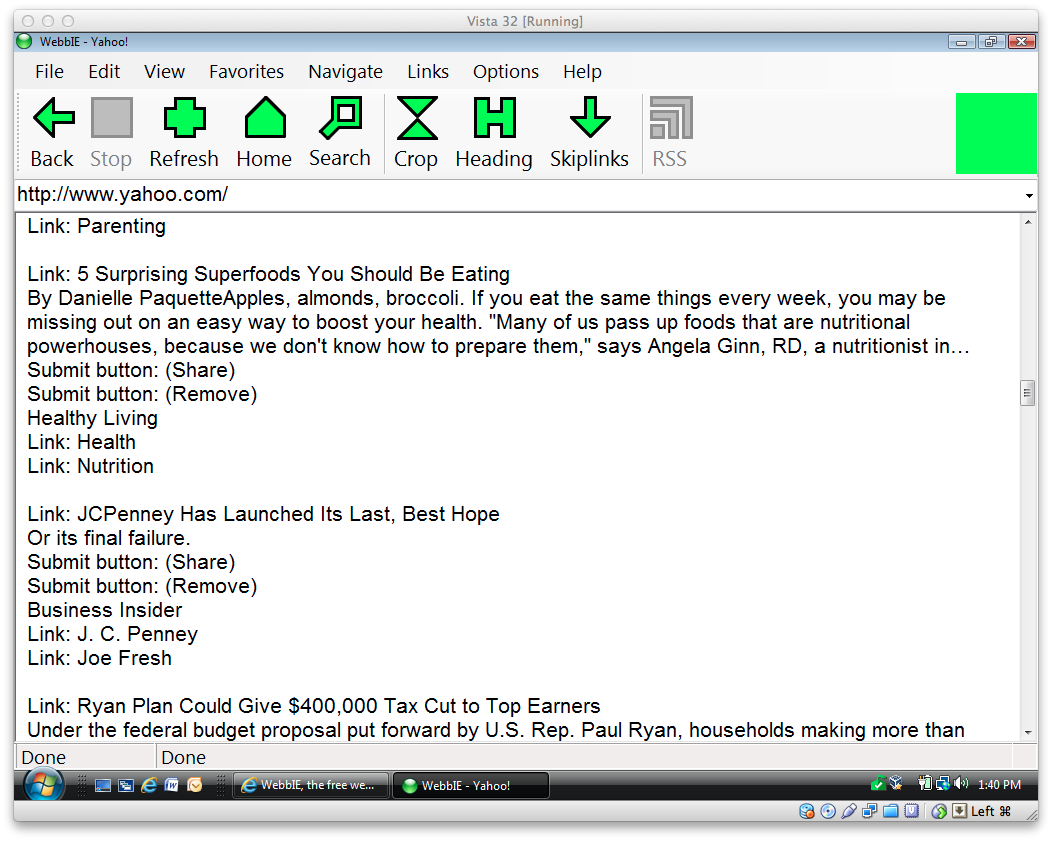Image resolution: width=1052 pixels, height=841 pixels.
Task: Click the yahoo.com address field
Action: pyautogui.click(x=517, y=195)
